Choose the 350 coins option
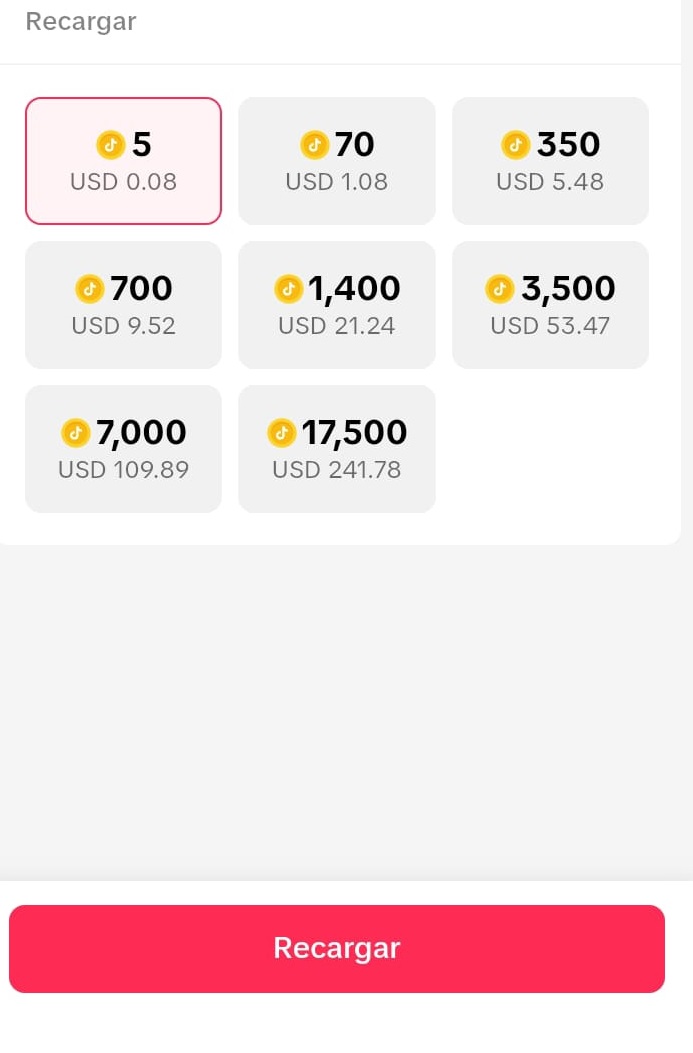Image resolution: width=693 pixels, height=1053 pixels. pyautogui.click(x=550, y=160)
